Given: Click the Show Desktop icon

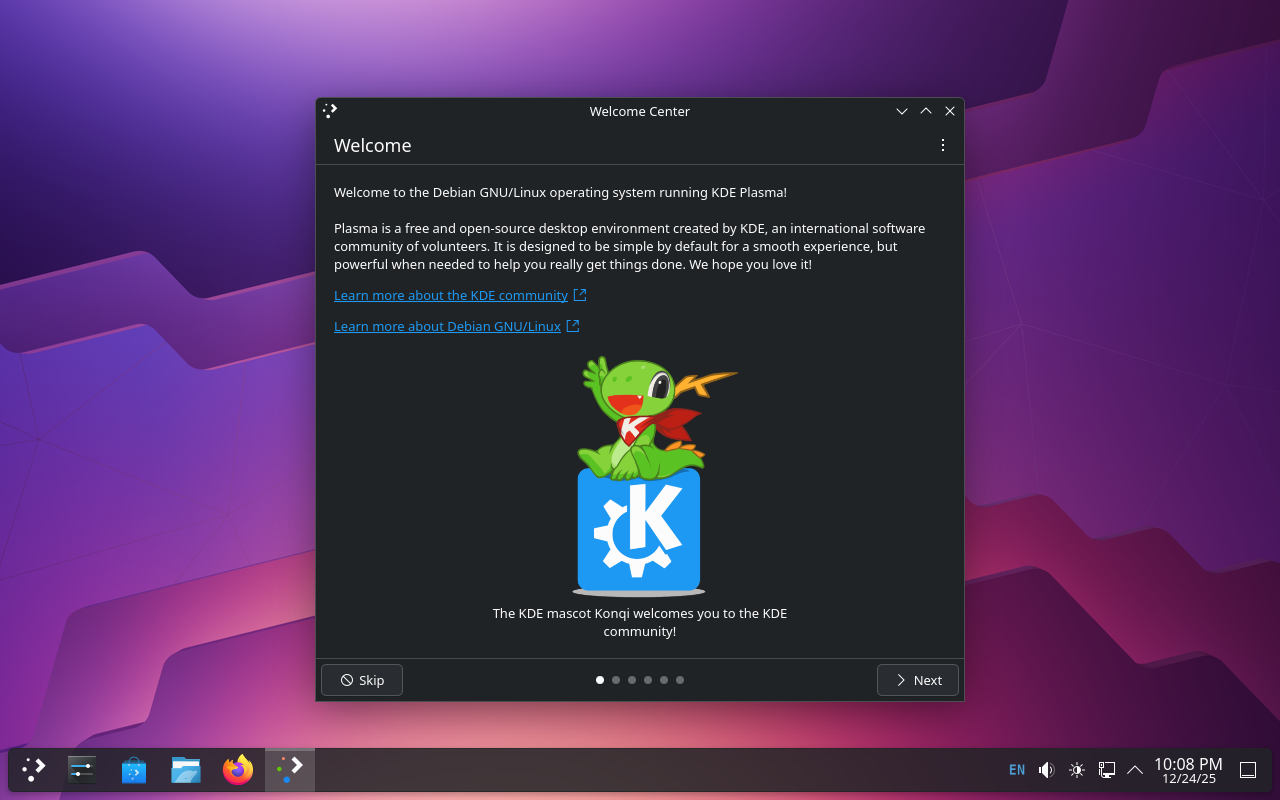Looking at the screenshot, I should click(x=1248, y=770).
